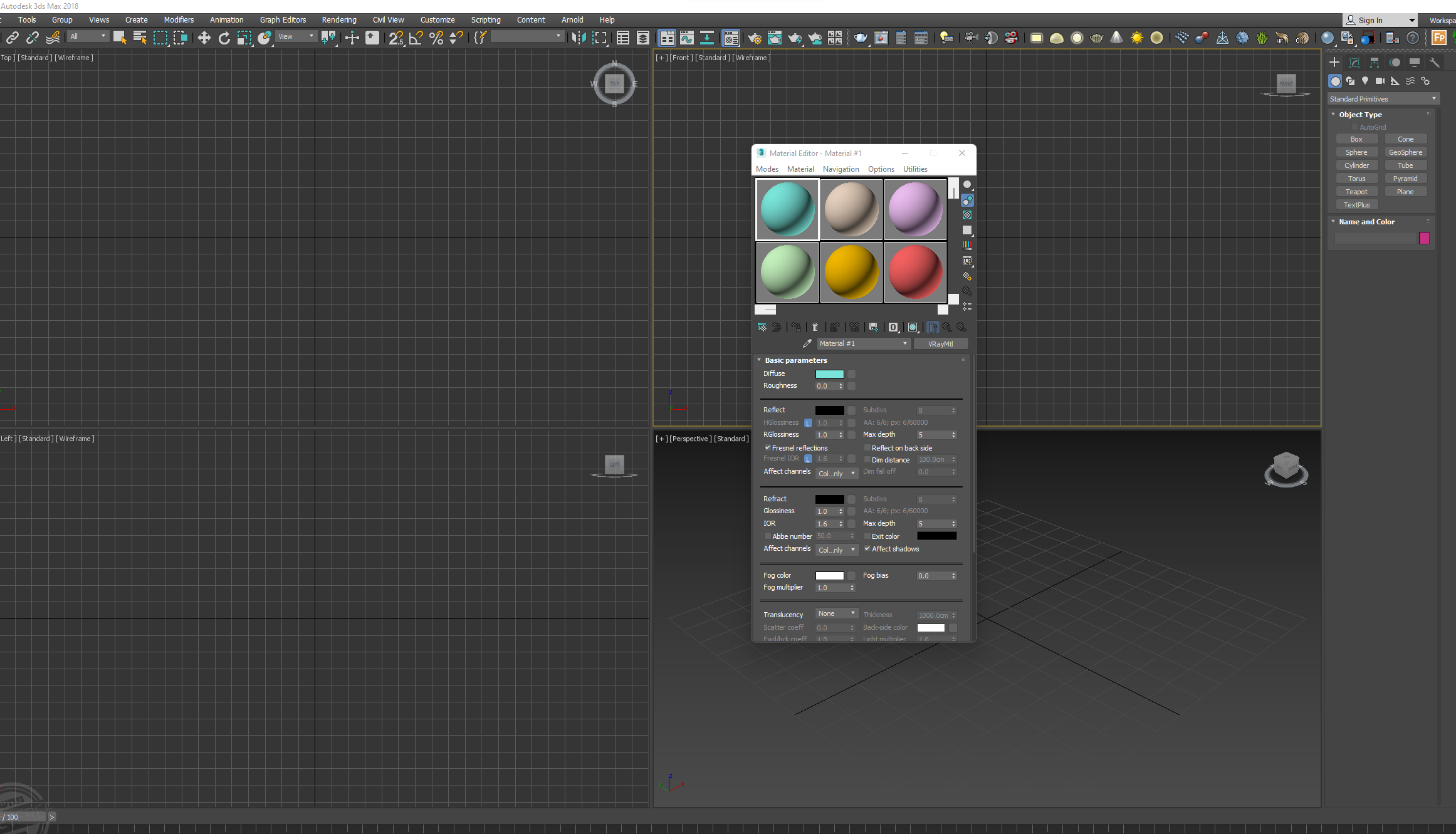This screenshot has width=1456, height=834.
Task: Open Material Editor Utilities menu
Action: pos(914,169)
